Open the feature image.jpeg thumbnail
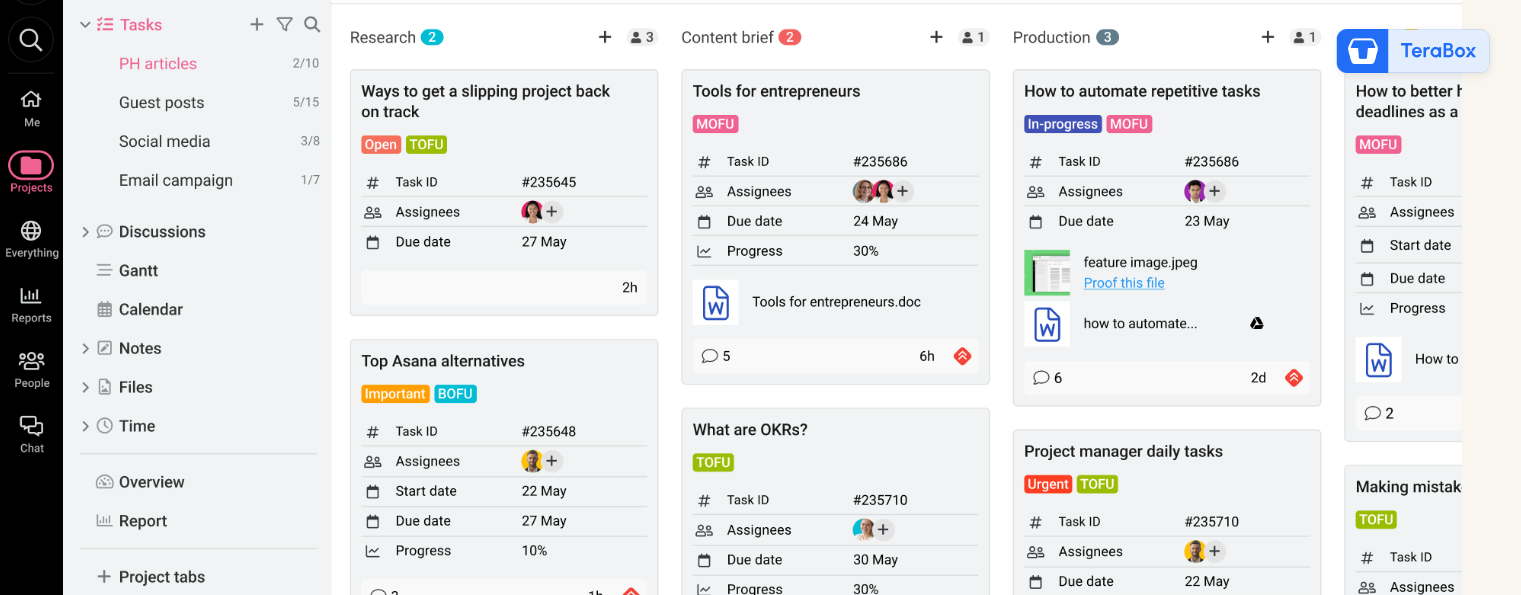Screen dimensions: 1521x595 tap(1047, 273)
